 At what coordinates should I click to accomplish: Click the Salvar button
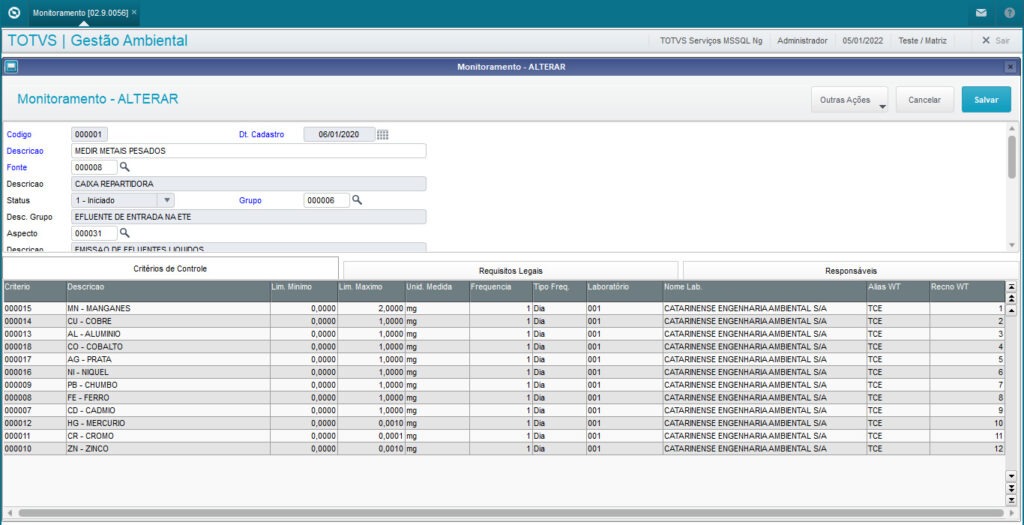pos(986,100)
